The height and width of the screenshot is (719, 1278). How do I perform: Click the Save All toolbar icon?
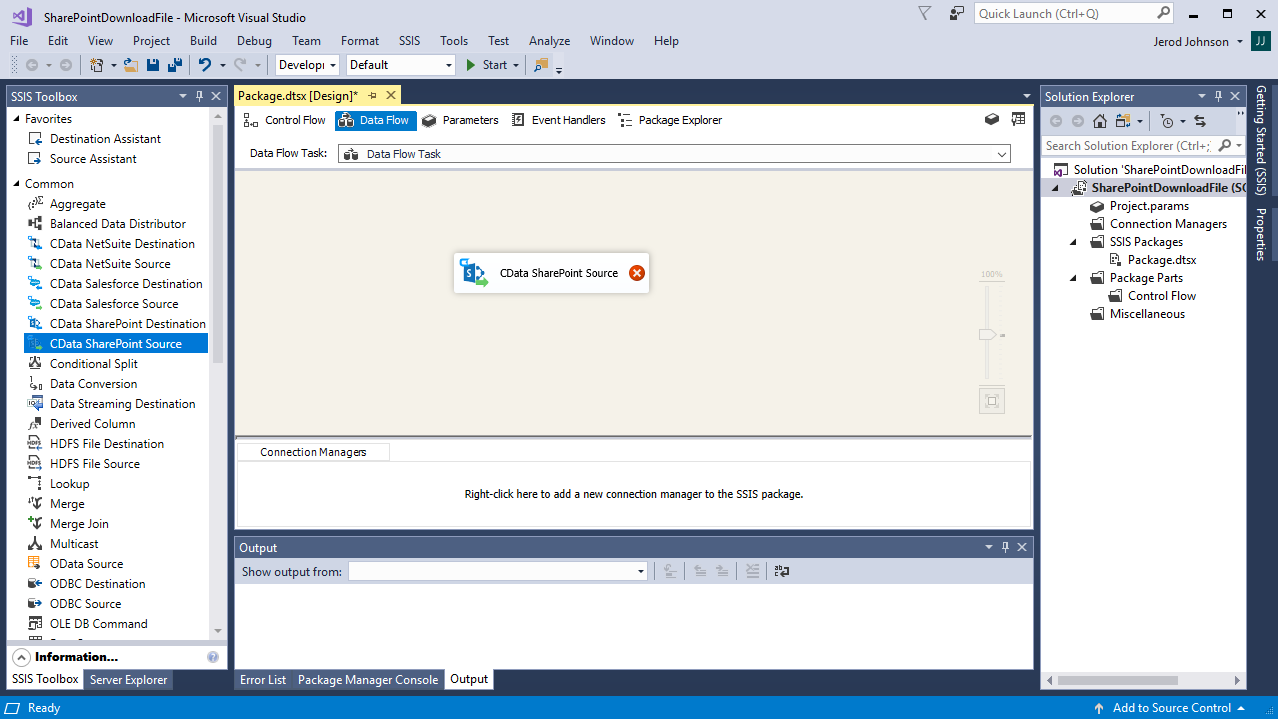coord(175,65)
